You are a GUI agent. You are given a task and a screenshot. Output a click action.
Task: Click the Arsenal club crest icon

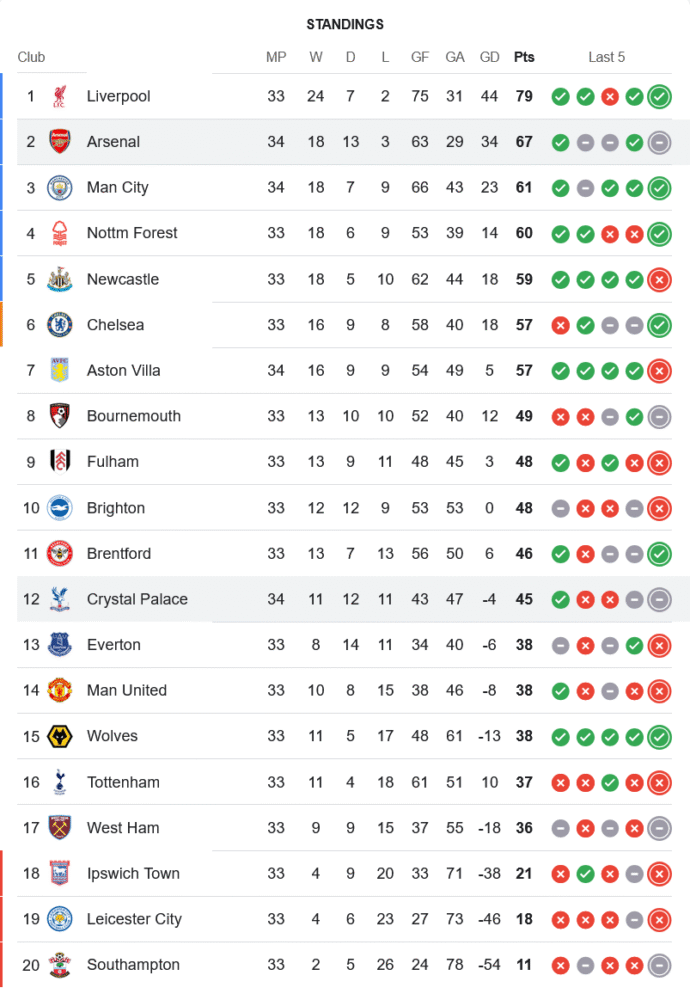[60, 142]
